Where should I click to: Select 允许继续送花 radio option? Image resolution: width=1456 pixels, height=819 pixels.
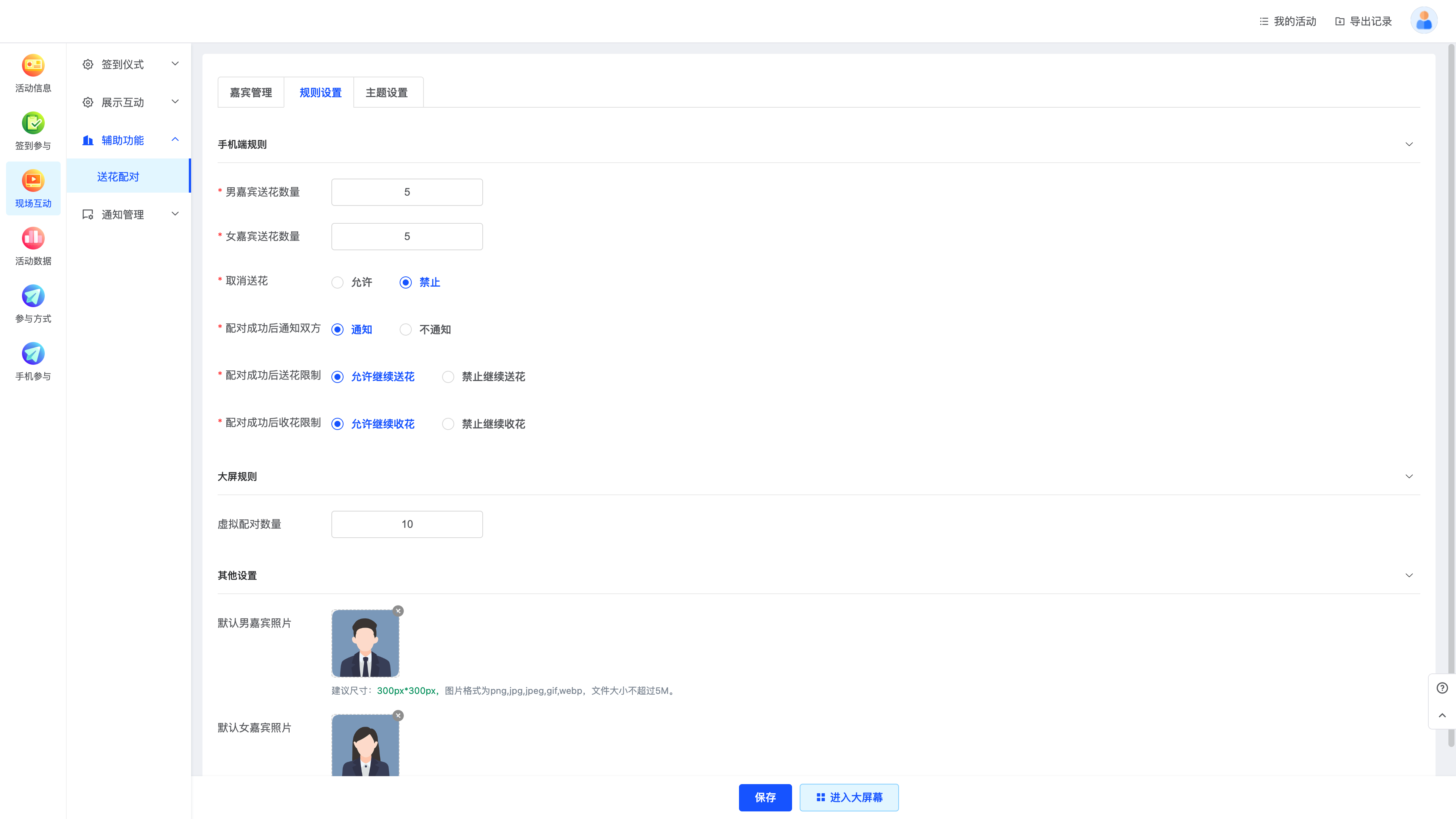[x=337, y=377]
